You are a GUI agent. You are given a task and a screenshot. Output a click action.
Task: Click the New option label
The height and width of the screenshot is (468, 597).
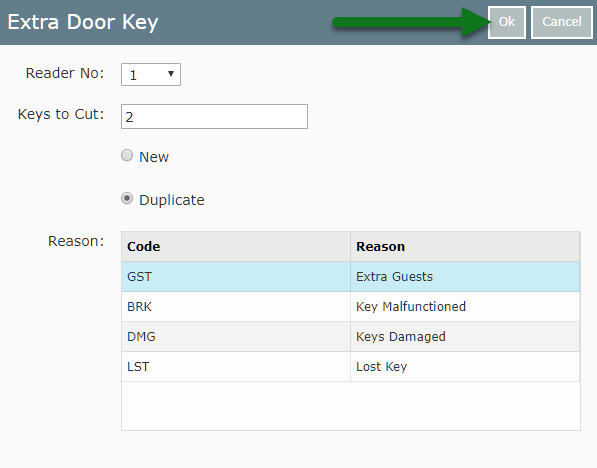(154, 157)
